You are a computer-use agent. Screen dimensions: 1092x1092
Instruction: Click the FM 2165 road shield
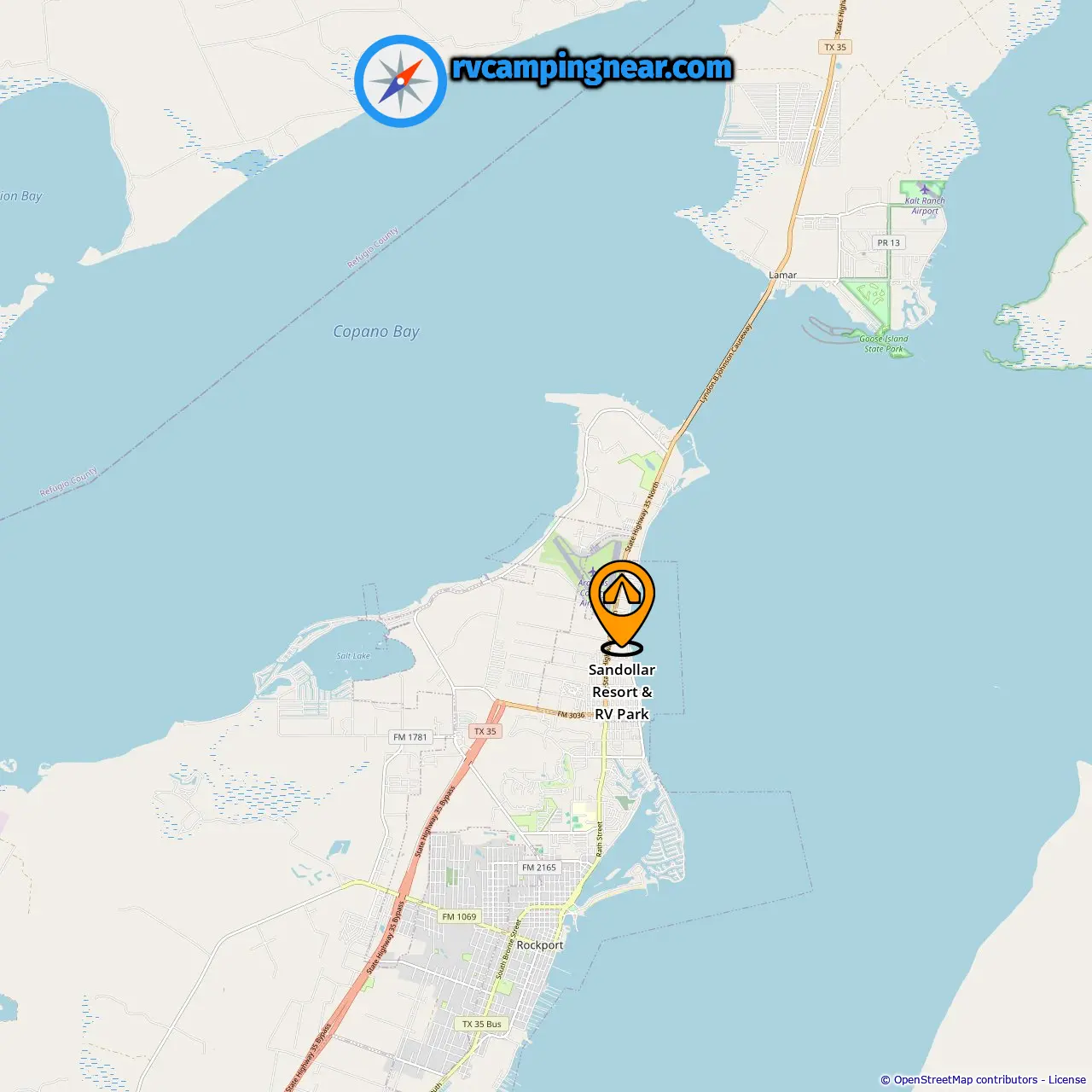tap(539, 868)
